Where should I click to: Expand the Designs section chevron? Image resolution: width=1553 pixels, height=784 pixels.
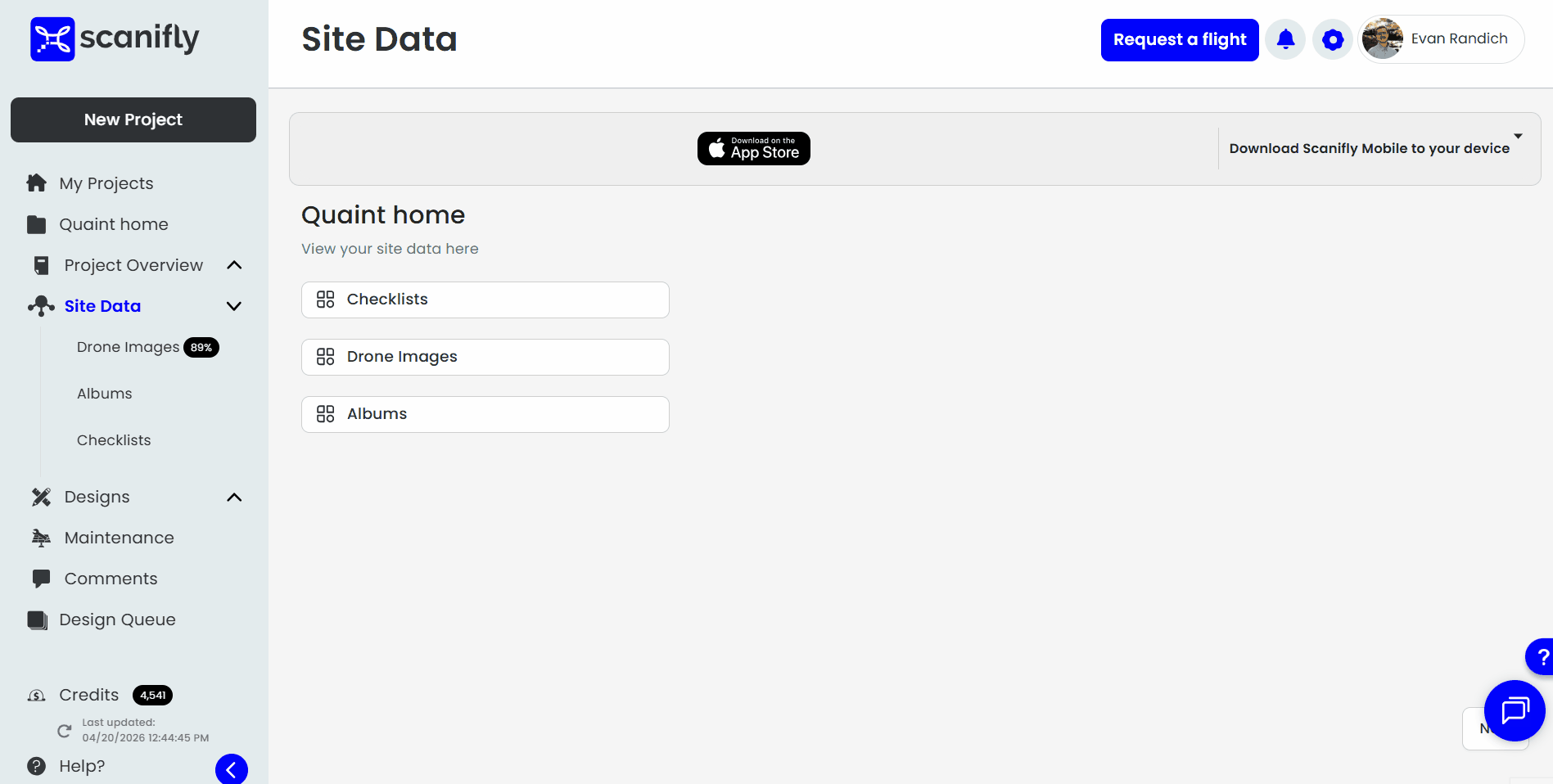coord(234,498)
